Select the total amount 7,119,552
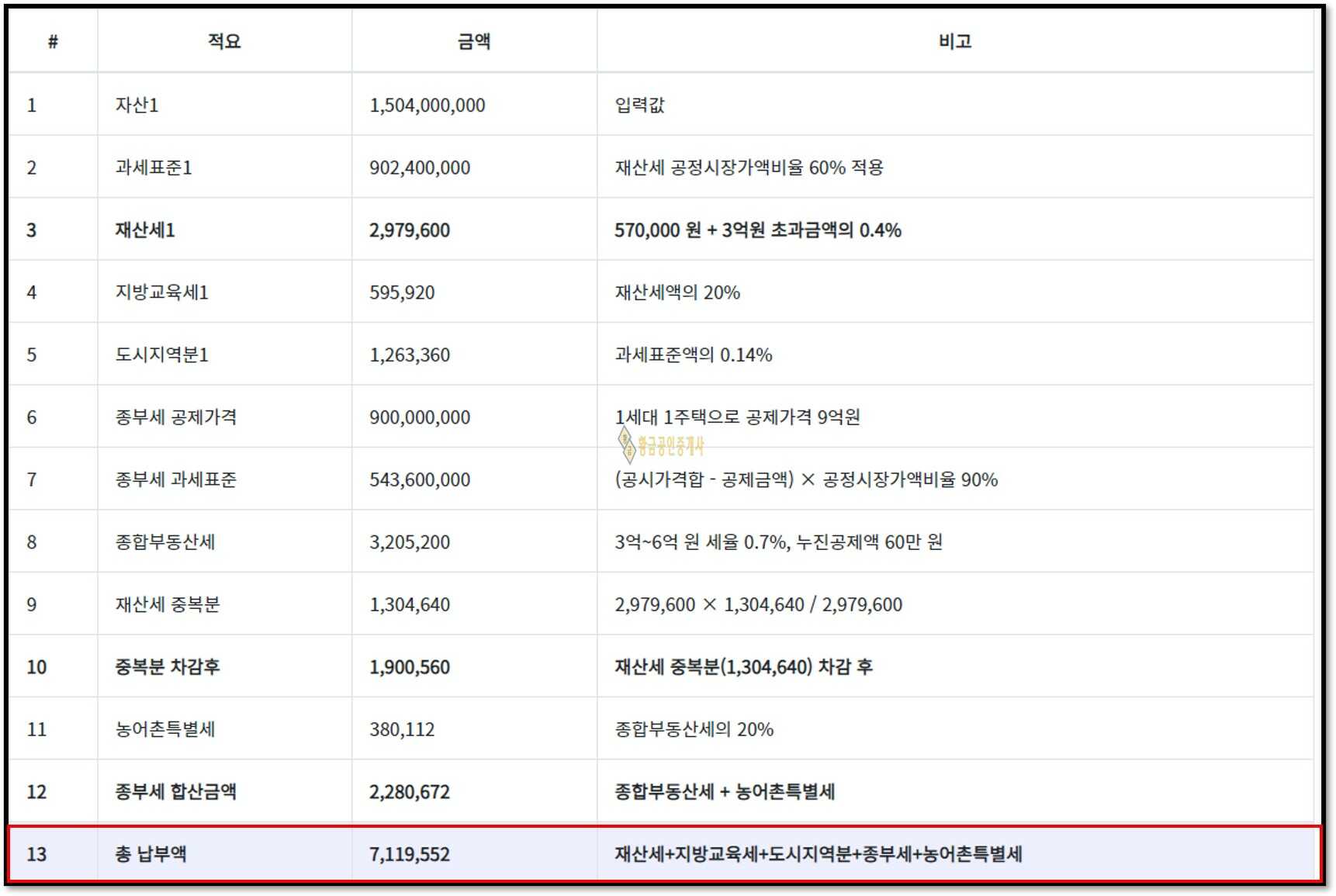The width and height of the screenshot is (1336, 896). 410,854
